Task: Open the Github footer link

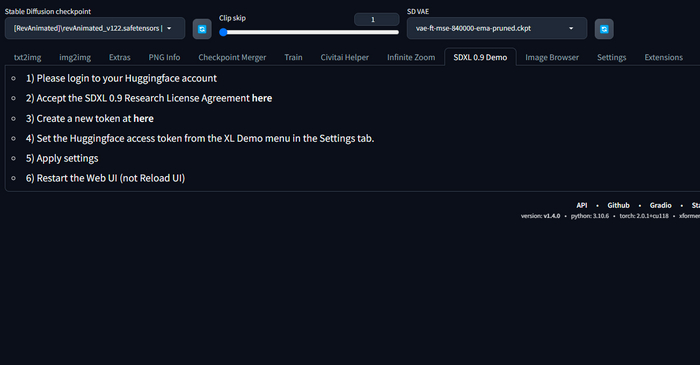Action: tap(618, 205)
